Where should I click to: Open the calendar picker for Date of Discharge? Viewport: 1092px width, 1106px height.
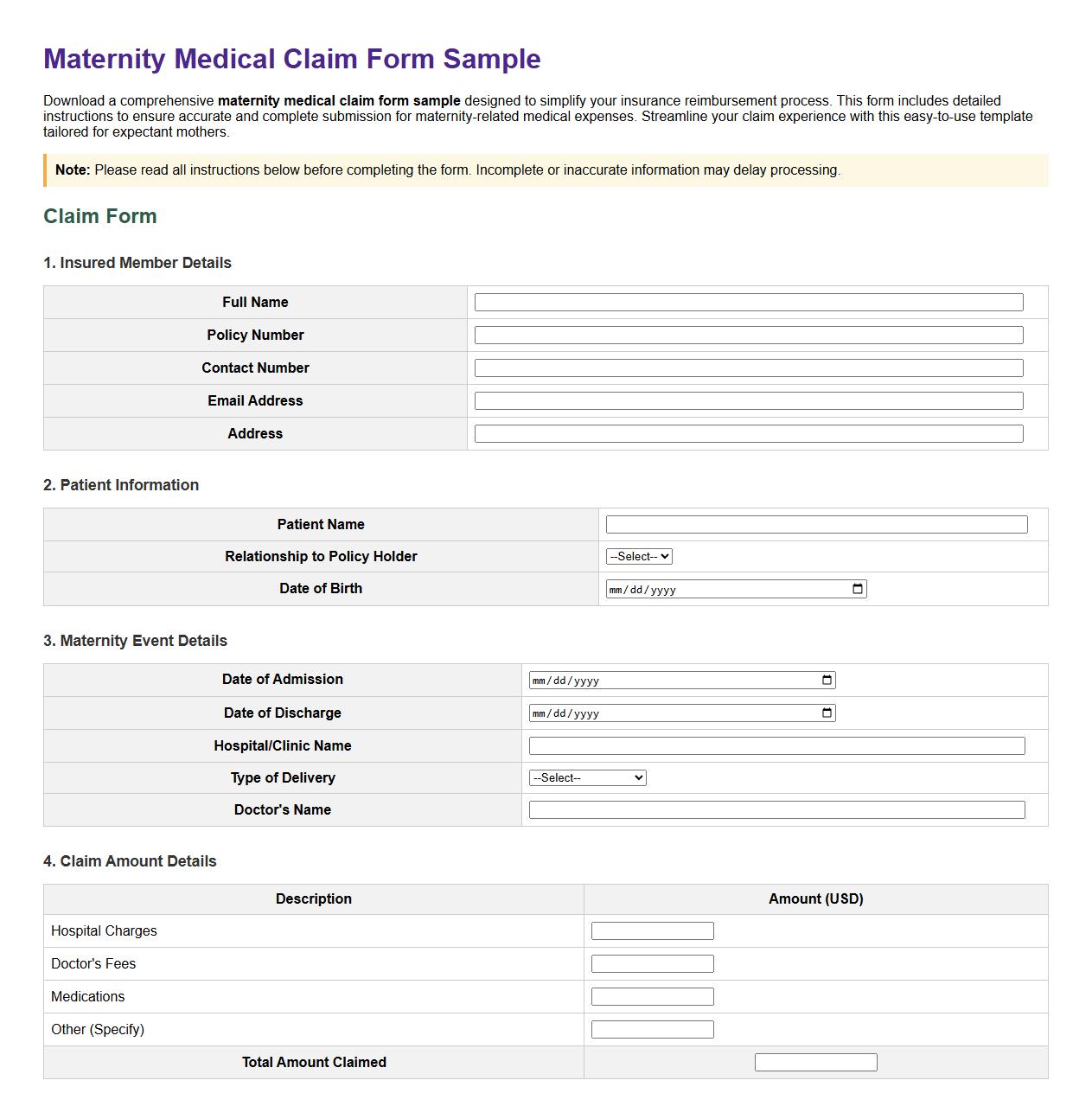827,713
